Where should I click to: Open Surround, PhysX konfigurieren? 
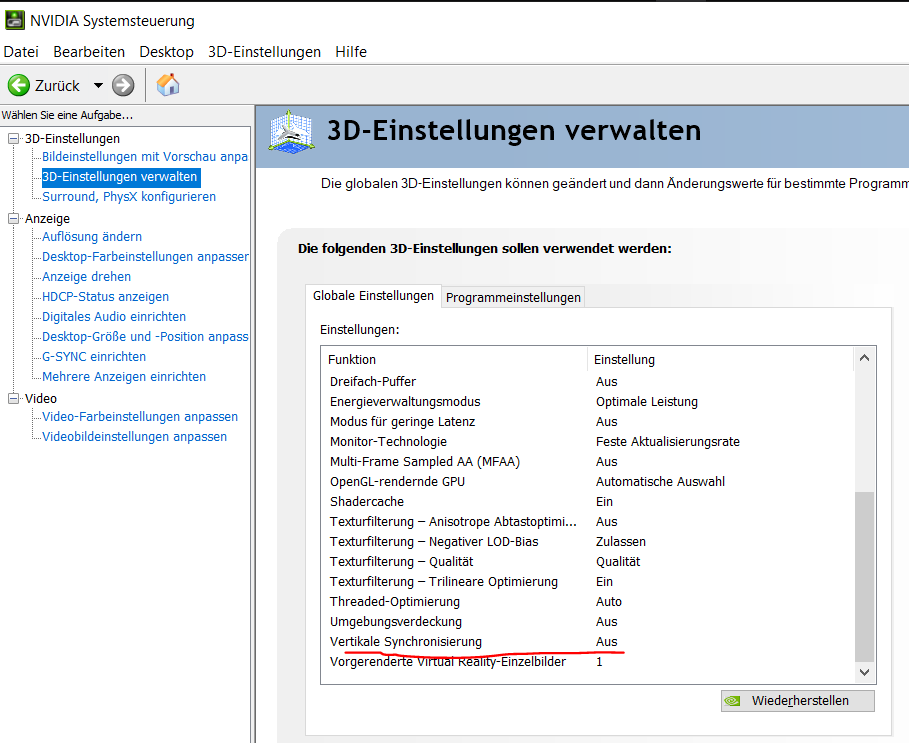click(129, 196)
